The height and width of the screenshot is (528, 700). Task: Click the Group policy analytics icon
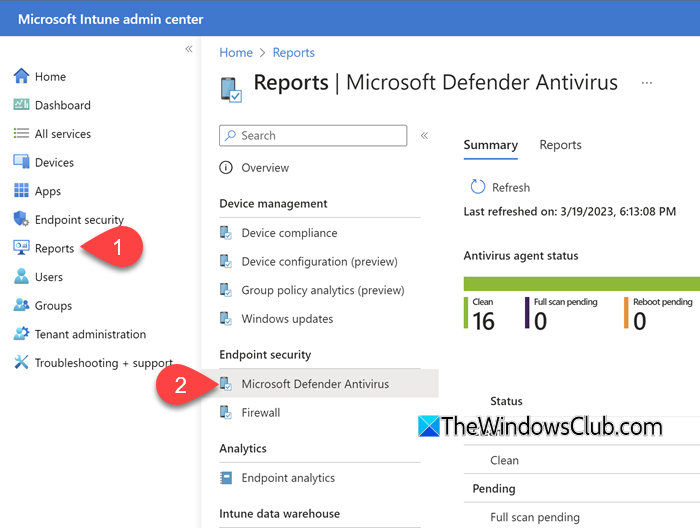click(226, 290)
